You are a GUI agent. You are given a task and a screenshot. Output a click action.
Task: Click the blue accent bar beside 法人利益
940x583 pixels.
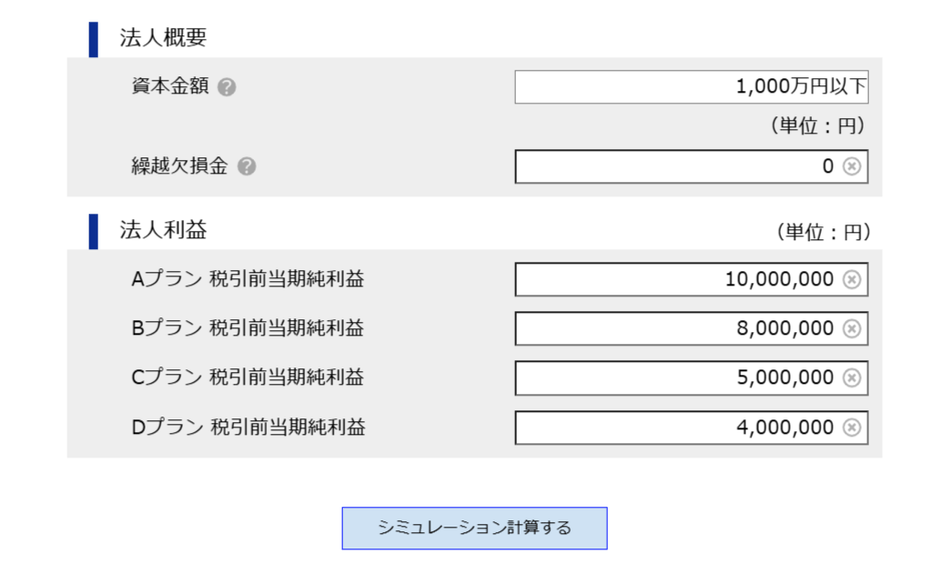pyautogui.click(x=92, y=227)
